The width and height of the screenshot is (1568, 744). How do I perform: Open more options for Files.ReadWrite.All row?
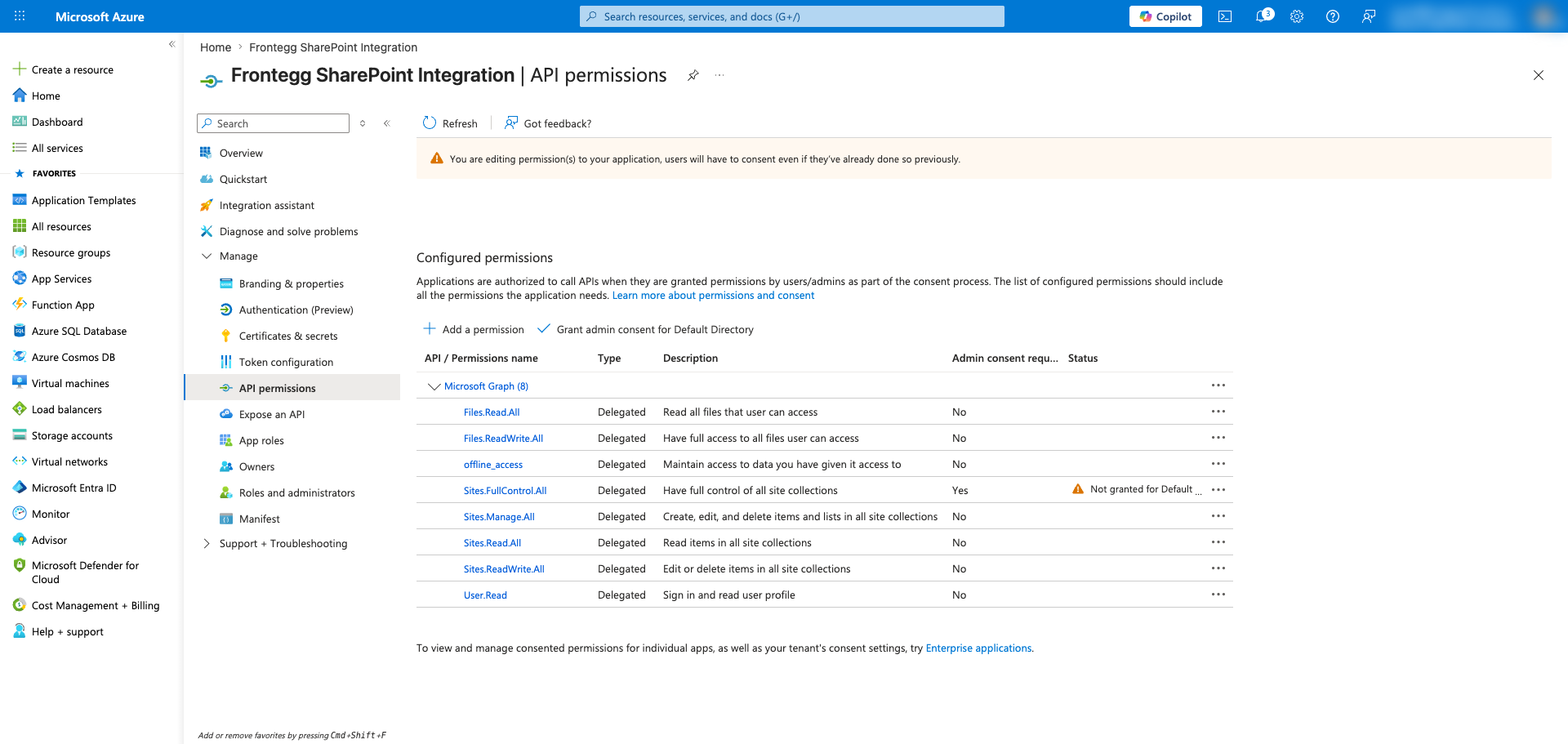click(x=1218, y=438)
